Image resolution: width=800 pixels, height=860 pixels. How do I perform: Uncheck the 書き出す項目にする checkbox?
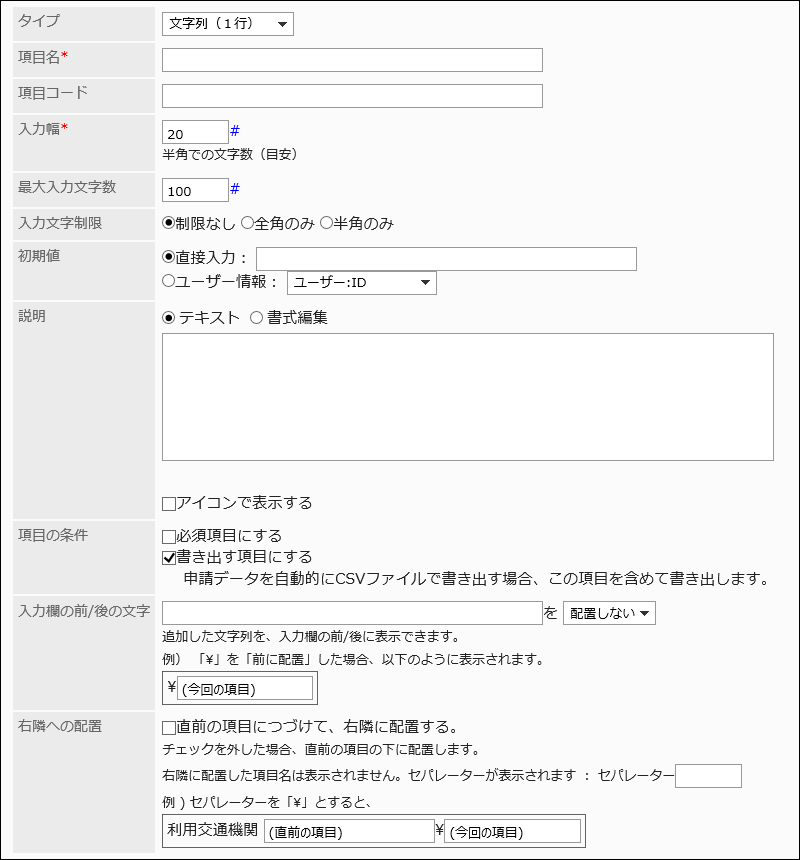(x=169, y=557)
